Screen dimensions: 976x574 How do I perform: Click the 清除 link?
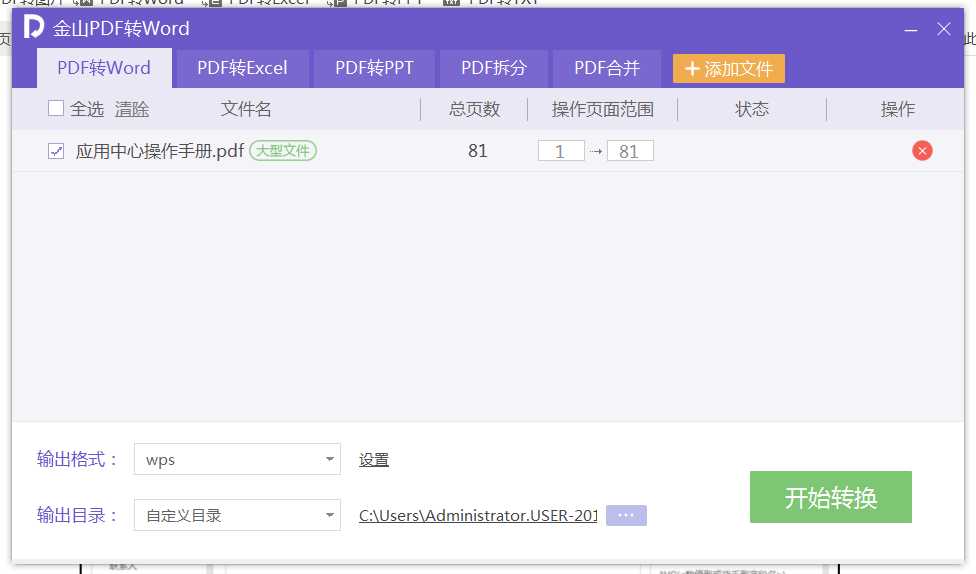132,109
